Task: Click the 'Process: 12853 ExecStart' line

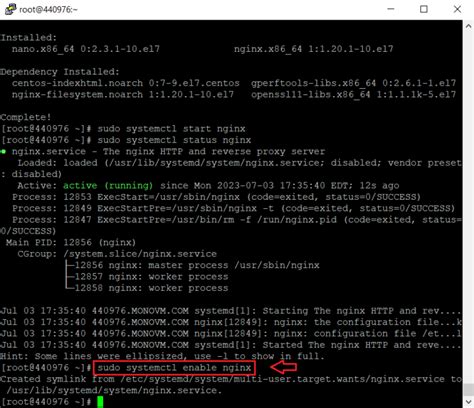Action: [217, 197]
